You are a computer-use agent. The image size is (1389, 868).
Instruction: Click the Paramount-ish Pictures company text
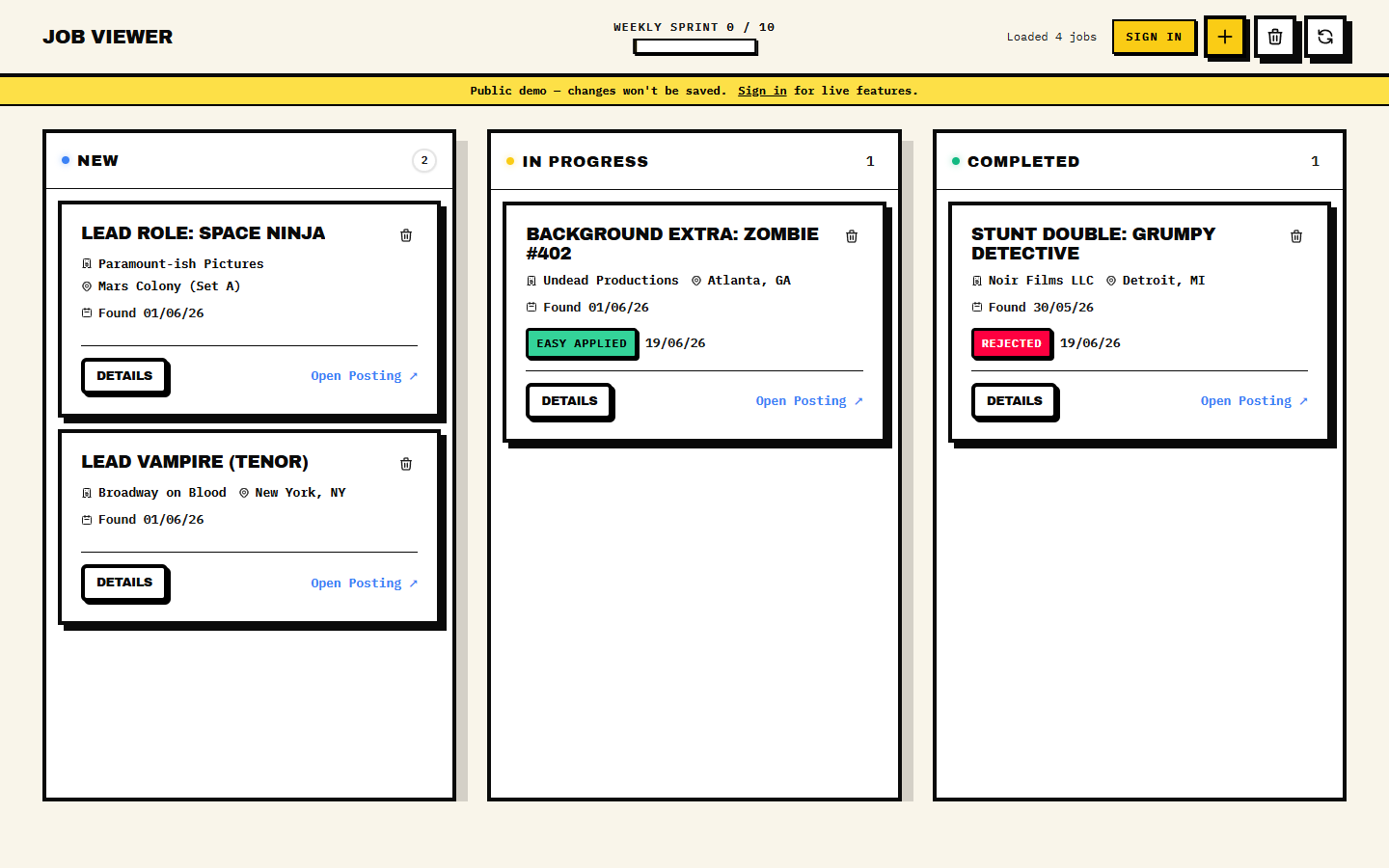pyautogui.click(x=180, y=263)
